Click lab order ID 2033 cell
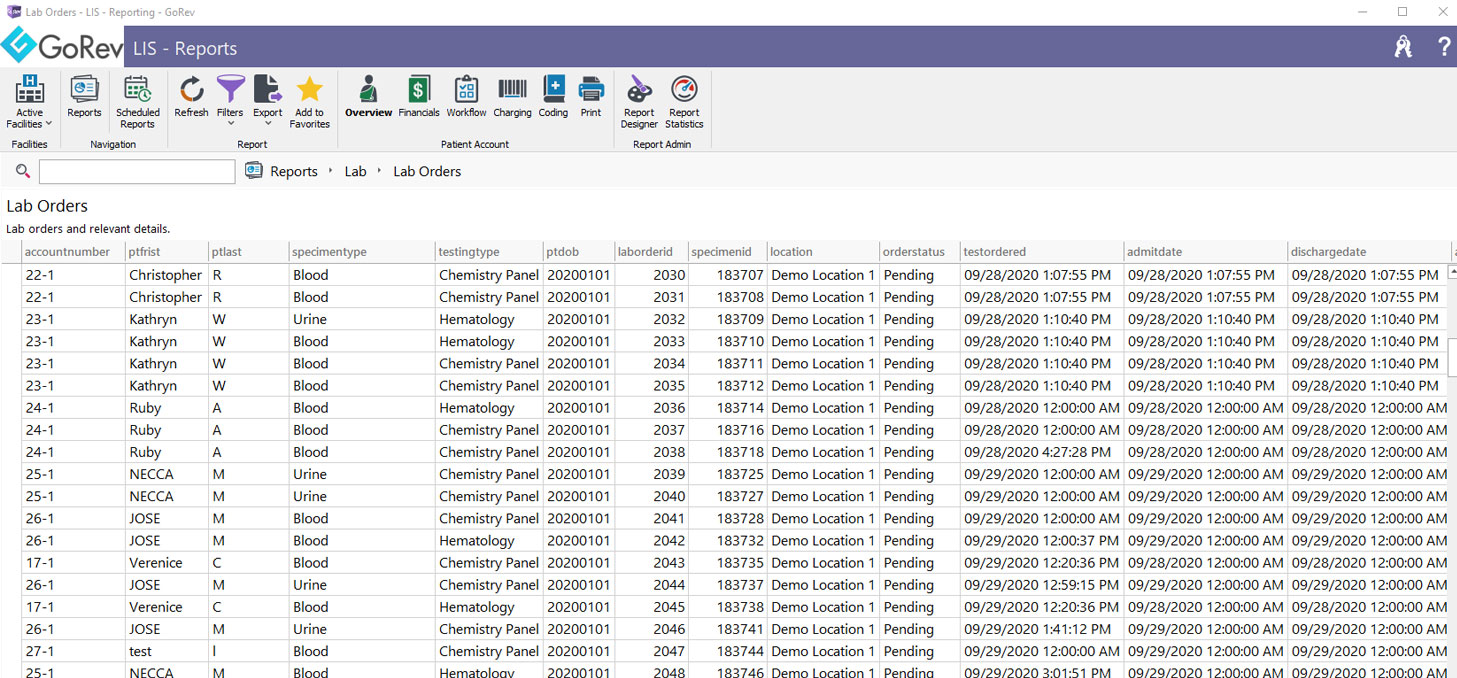The width and height of the screenshot is (1457, 678). tap(652, 341)
